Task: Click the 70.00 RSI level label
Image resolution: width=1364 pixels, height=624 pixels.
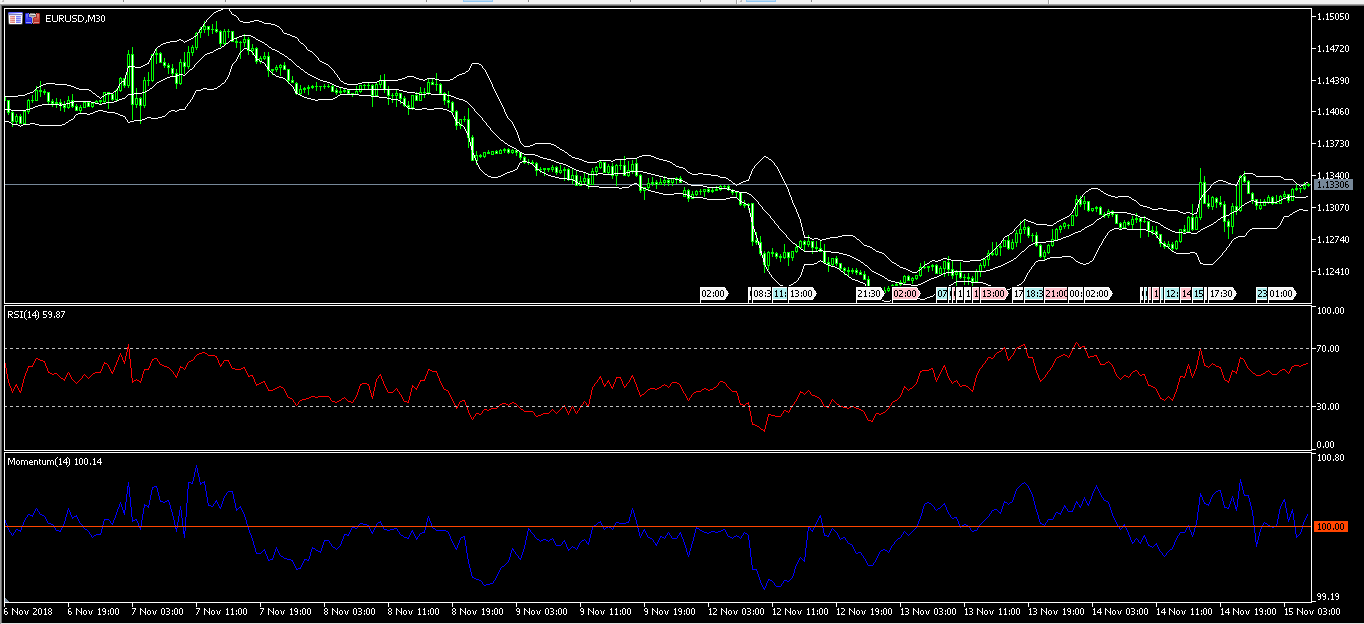Action: pos(1329,349)
